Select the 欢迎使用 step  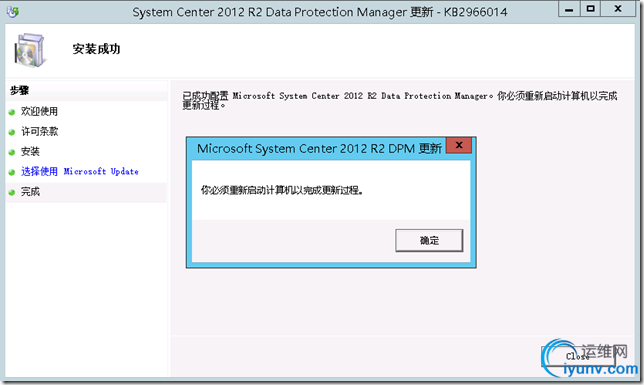(x=39, y=111)
